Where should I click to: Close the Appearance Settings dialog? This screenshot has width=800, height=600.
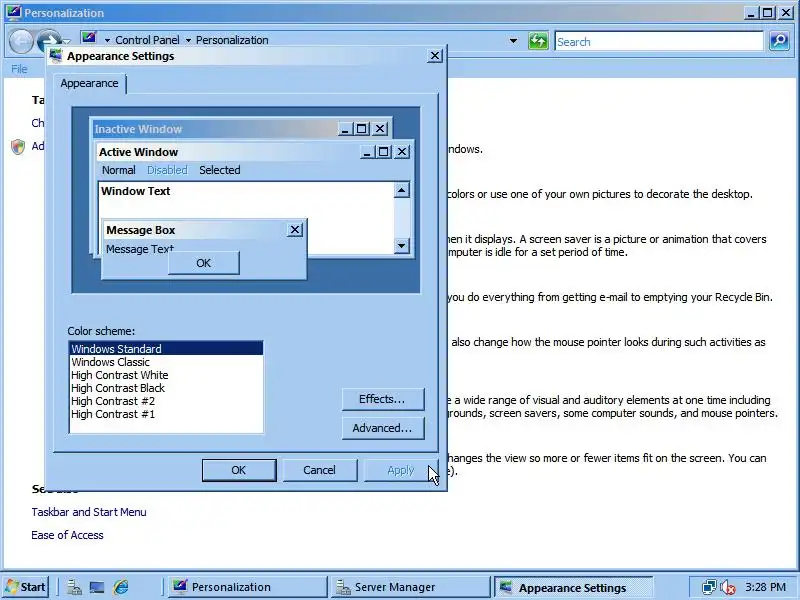point(434,56)
